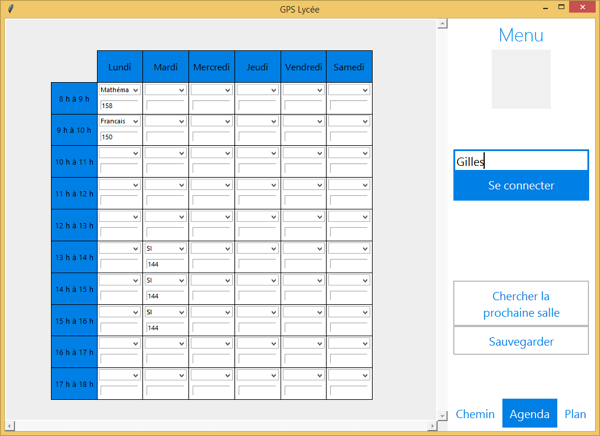This screenshot has width=600, height=436.
Task: Open Mercredi 8 h à 9 h subject dropdown
Action: [x=212, y=90]
